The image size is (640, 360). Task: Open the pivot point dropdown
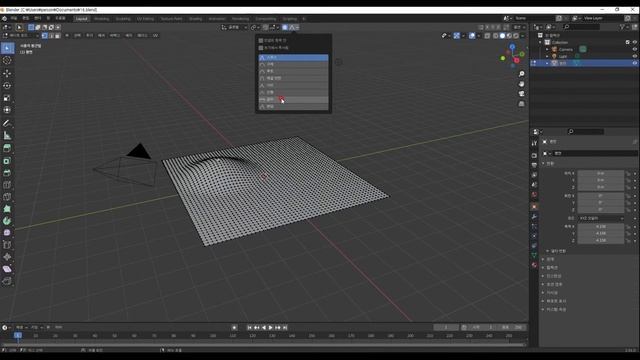[x=254, y=27]
